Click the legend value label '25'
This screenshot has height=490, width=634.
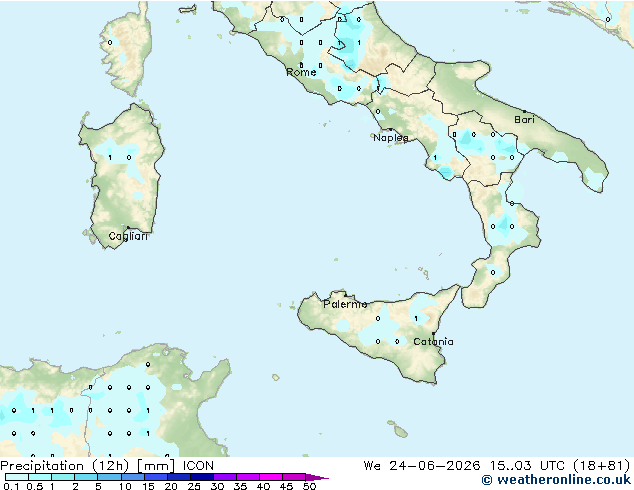pyautogui.click(x=194, y=486)
